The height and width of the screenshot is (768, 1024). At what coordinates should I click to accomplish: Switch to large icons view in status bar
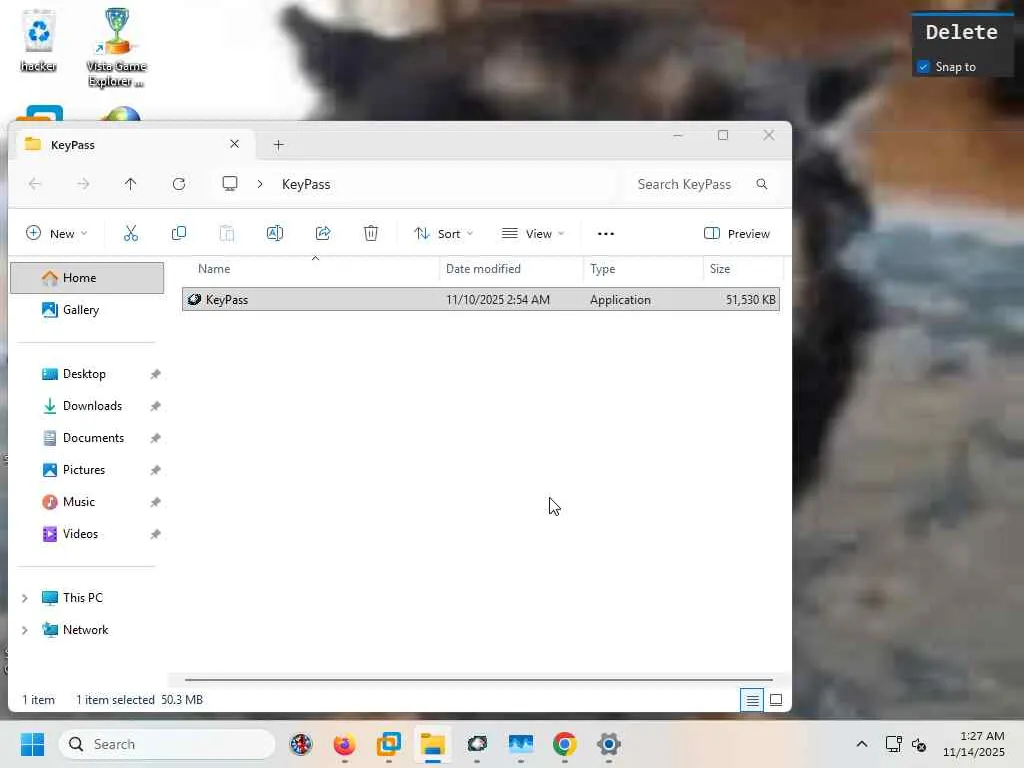(776, 700)
